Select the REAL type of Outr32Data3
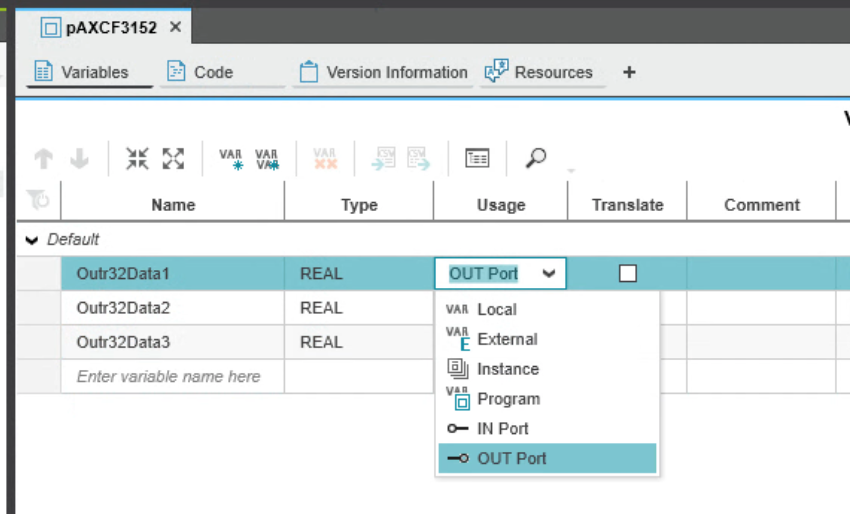 click(359, 342)
